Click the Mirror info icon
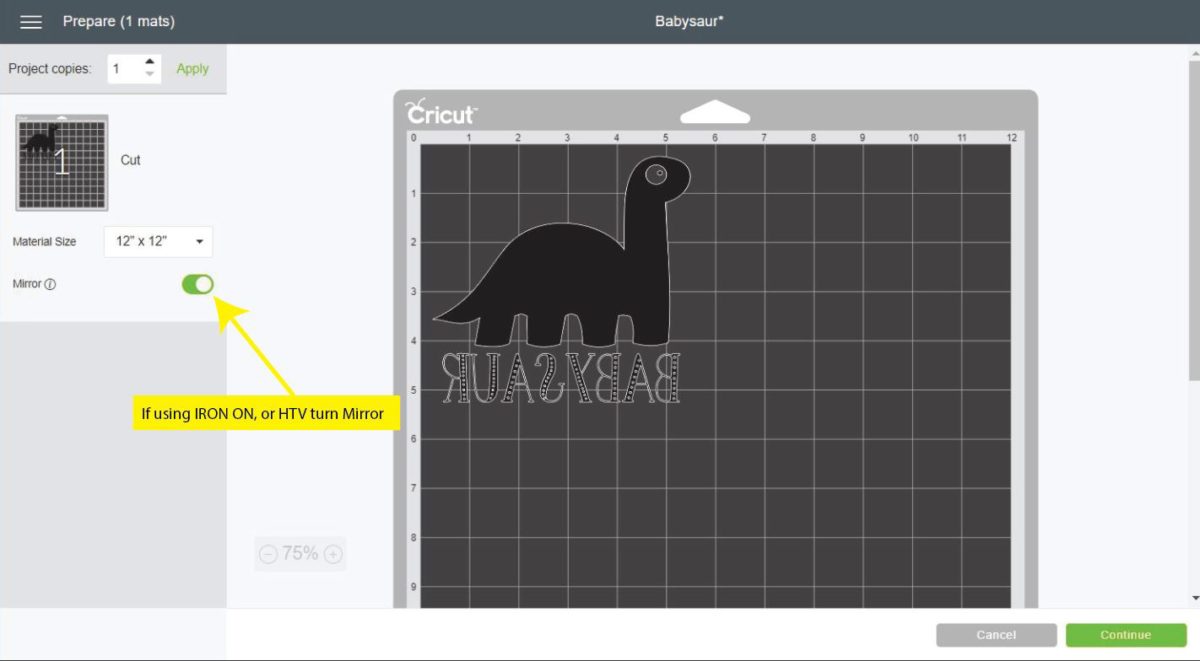Screen dimensions: 1200x661 (x=51, y=284)
